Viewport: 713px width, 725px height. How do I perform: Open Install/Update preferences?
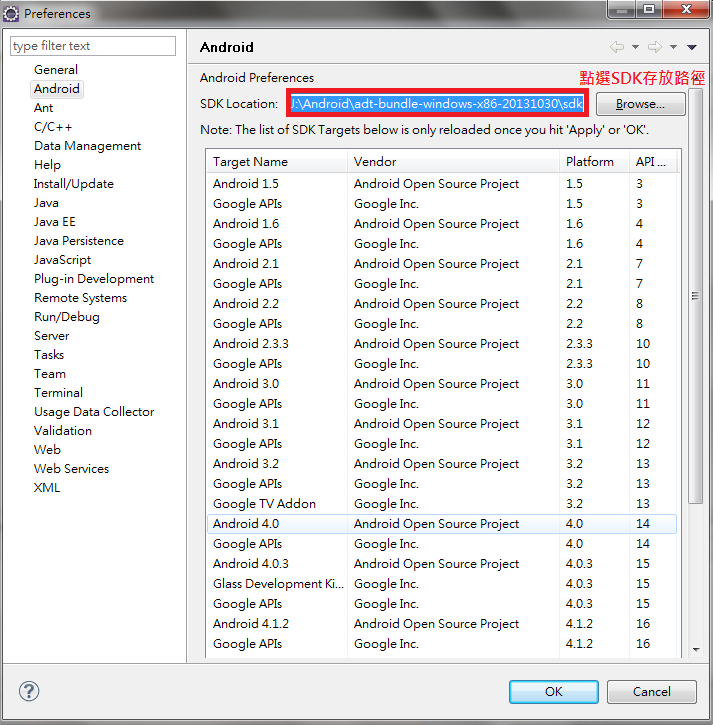click(74, 184)
